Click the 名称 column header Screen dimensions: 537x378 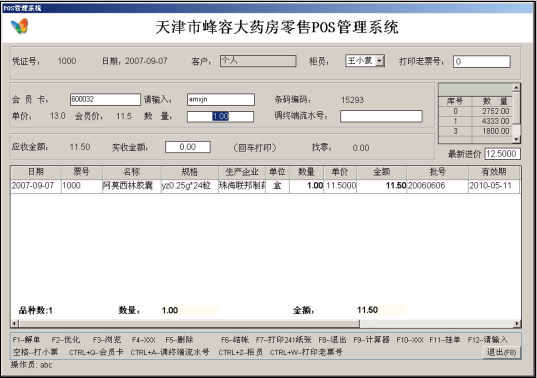pyautogui.click(x=132, y=172)
